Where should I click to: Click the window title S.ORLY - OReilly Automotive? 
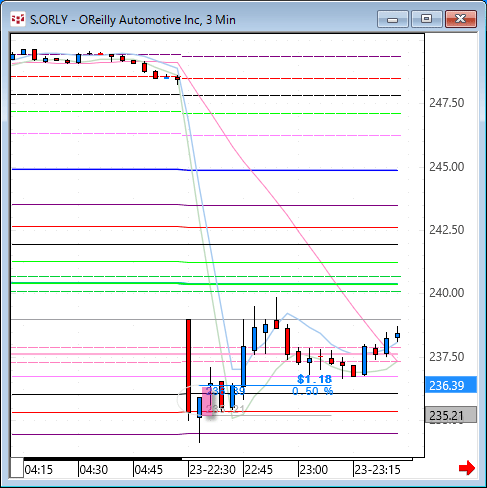coord(133,20)
